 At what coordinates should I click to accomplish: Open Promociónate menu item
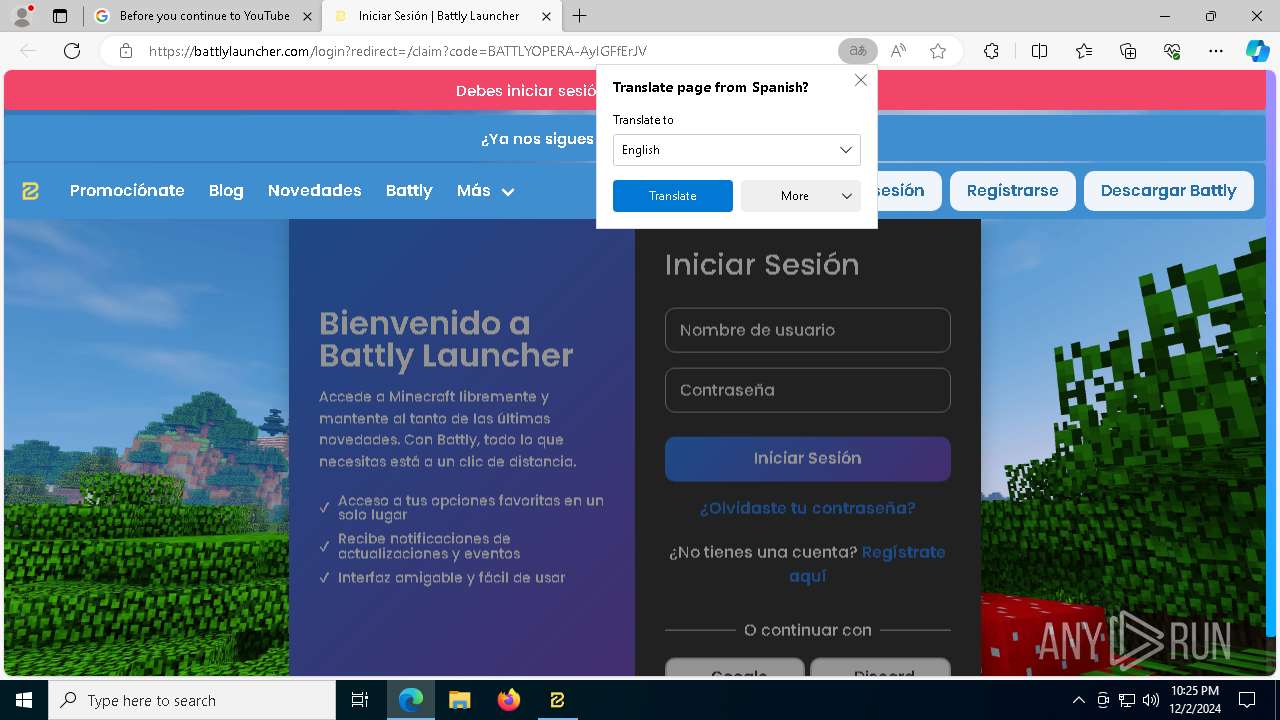click(x=127, y=191)
